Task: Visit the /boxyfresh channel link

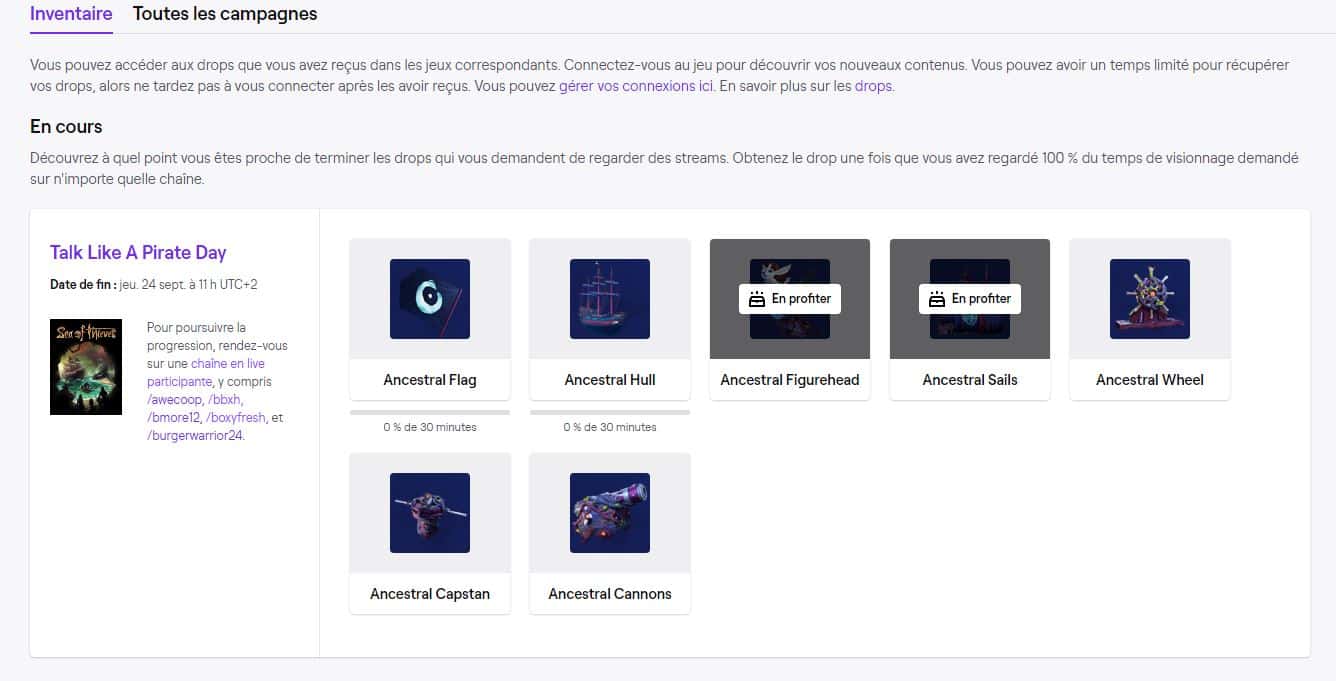Action: click(237, 418)
